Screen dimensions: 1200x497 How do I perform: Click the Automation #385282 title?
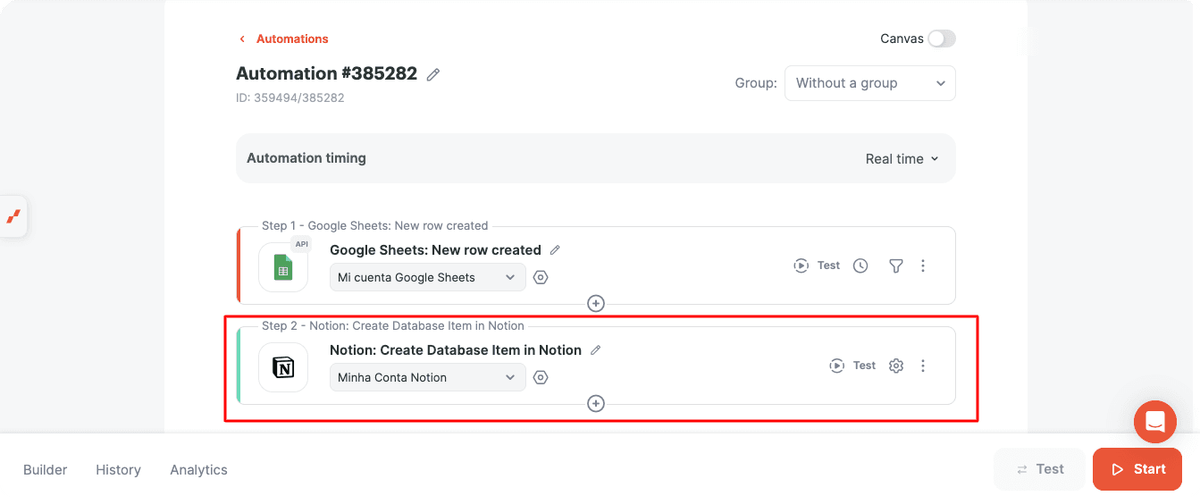click(326, 74)
